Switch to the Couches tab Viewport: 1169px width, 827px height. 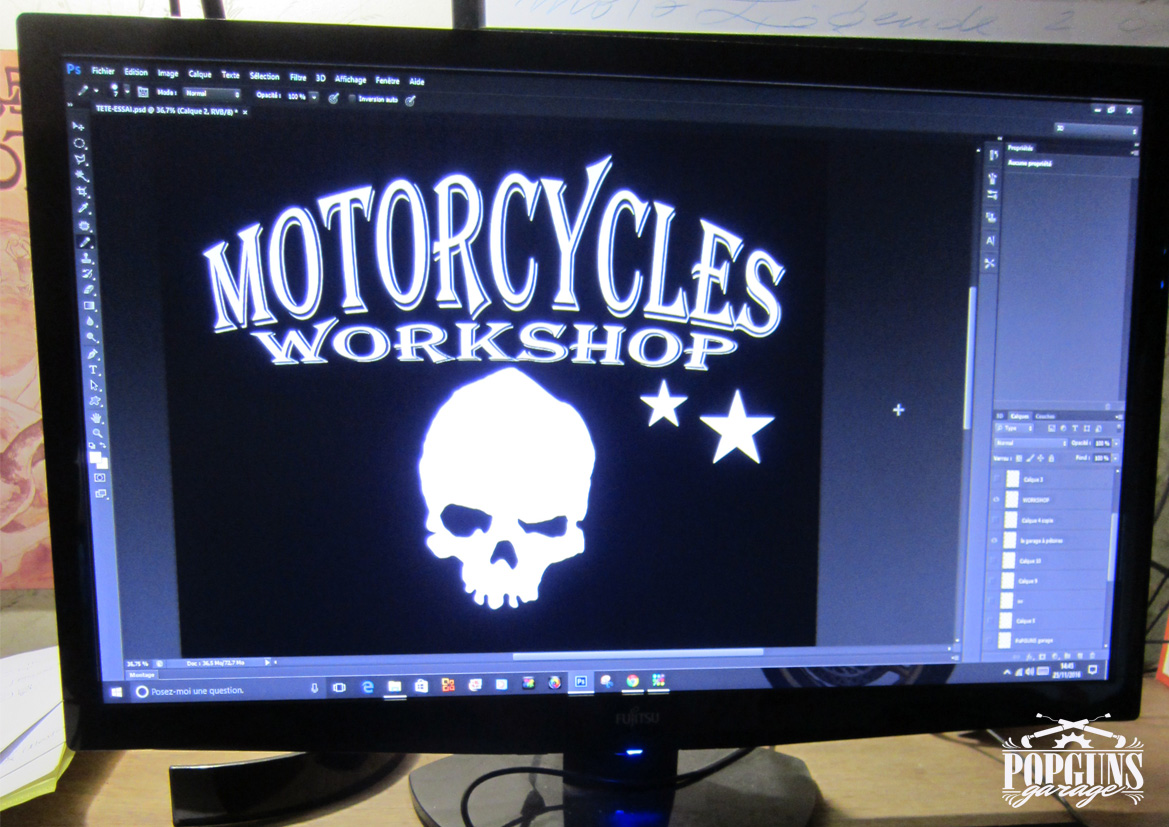click(1045, 416)
